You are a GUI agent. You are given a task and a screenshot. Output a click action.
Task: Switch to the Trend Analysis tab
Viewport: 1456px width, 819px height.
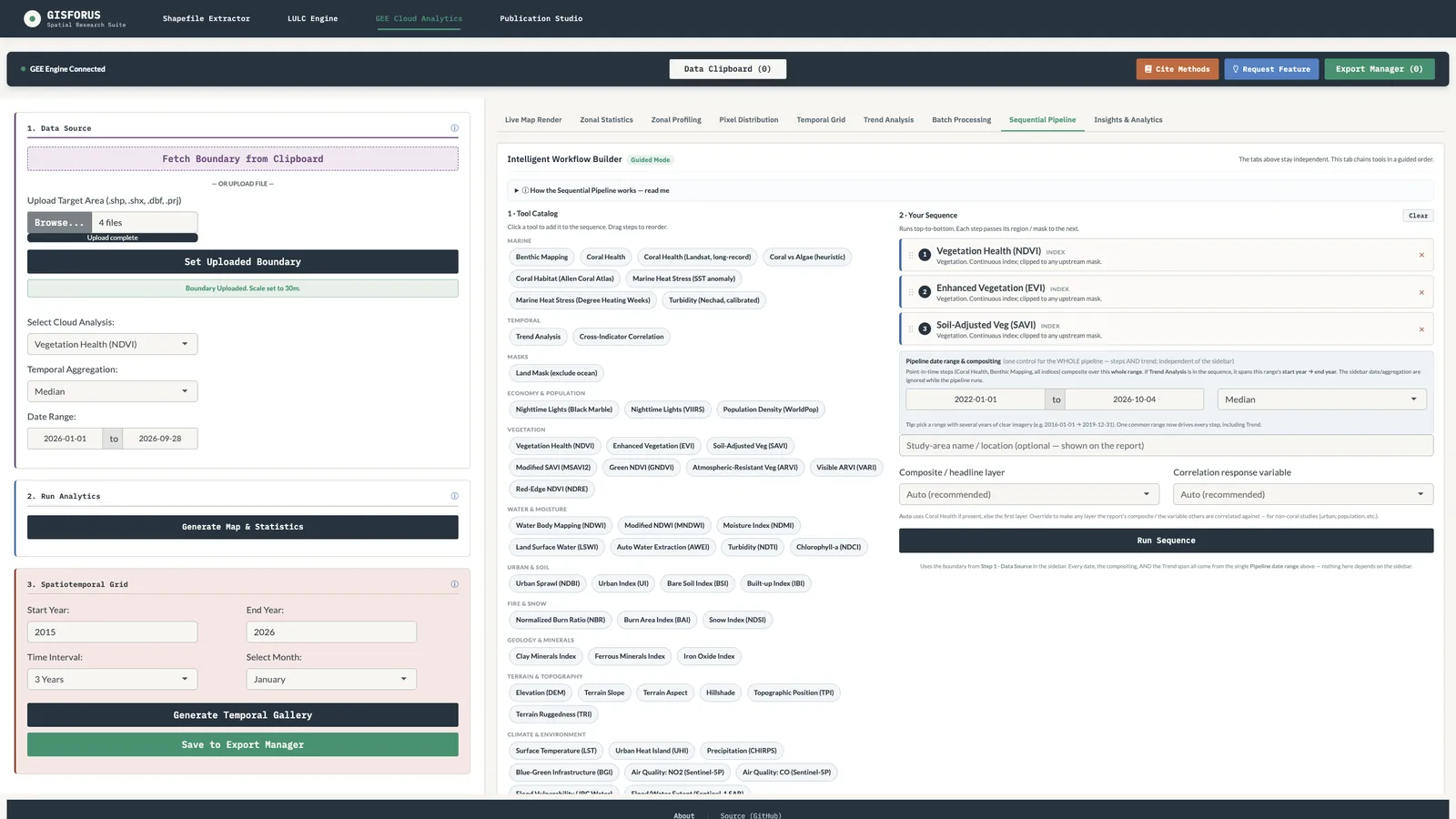pos(888,120)
